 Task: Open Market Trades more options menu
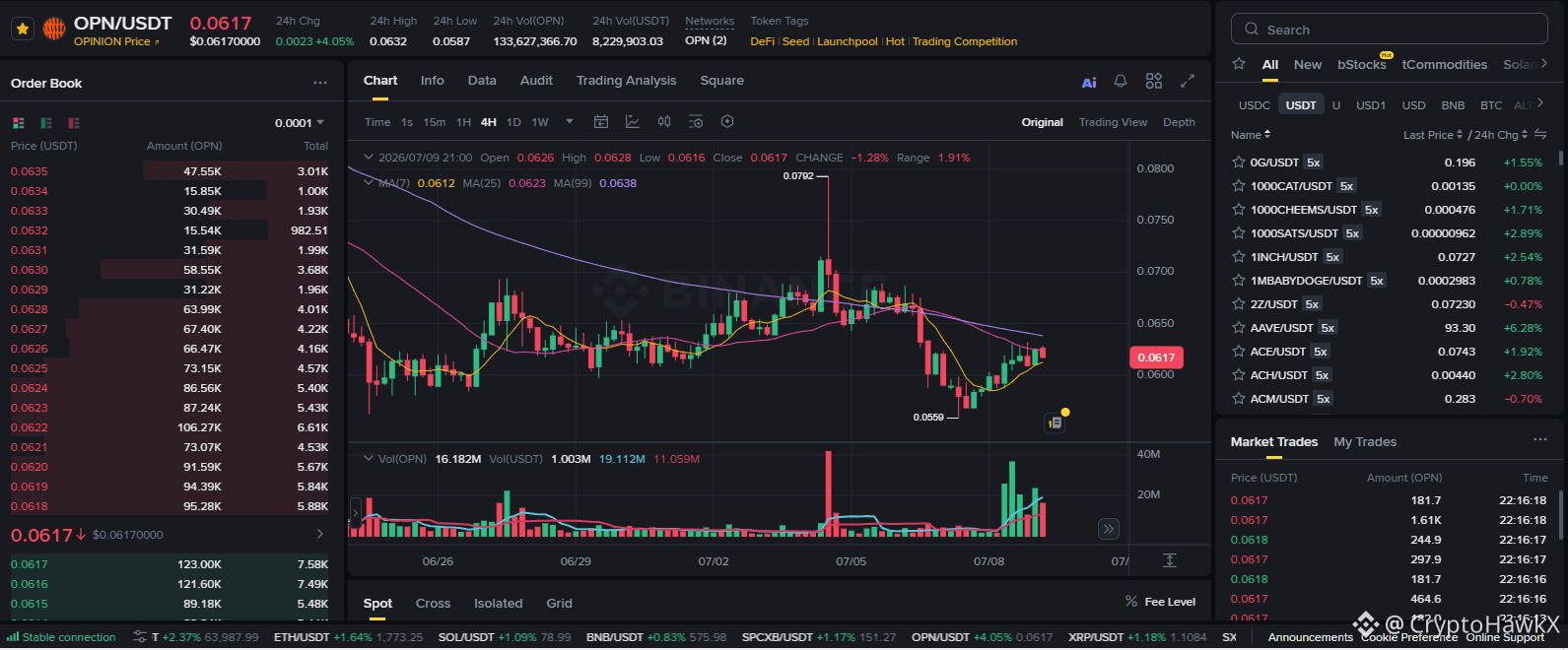pos(1540,440)
